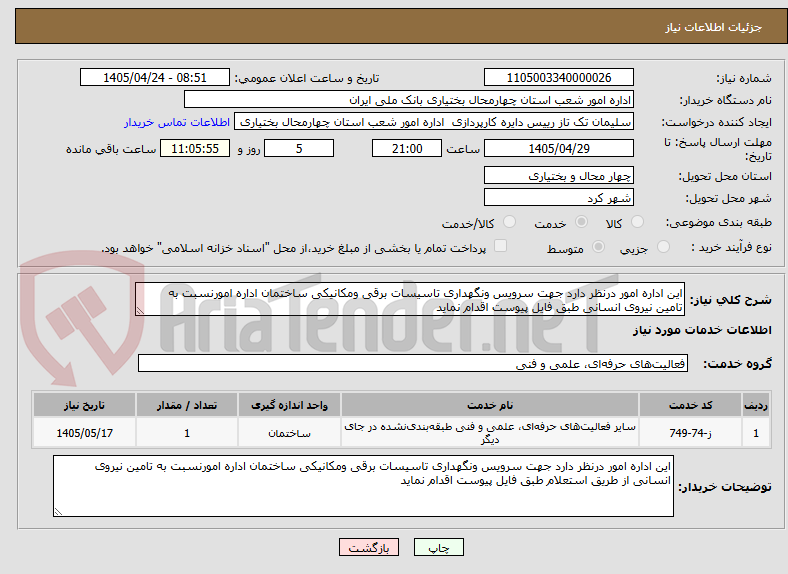The height and width of the screenshot is (574, 788).
Task: Click the چاپ print button
Action: [x=439, y=547]
